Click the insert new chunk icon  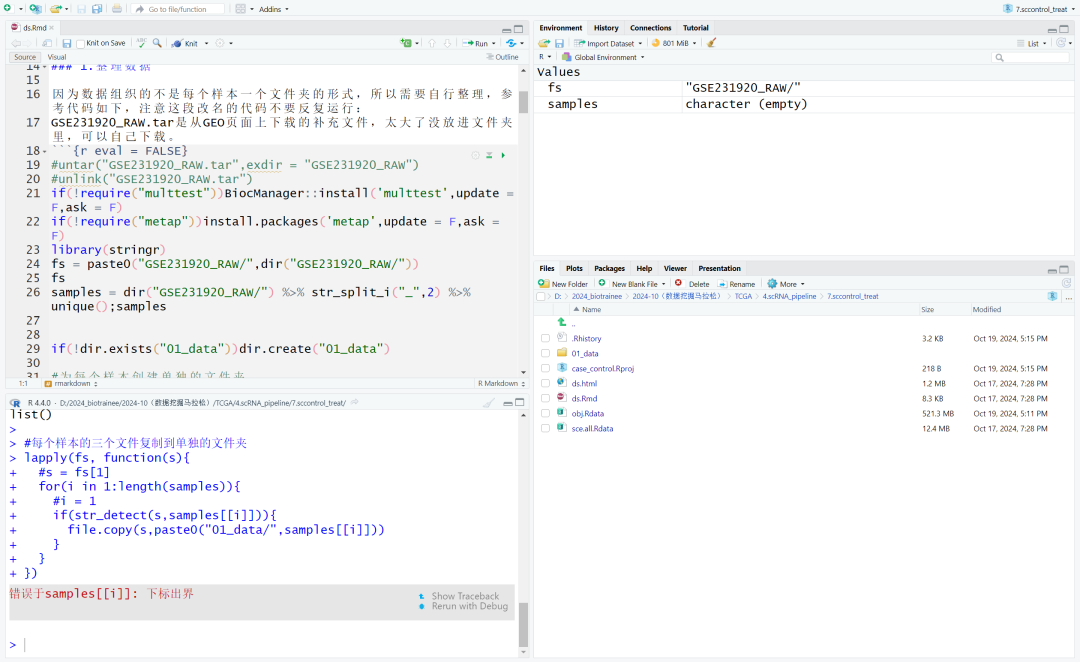click(406, 43)
